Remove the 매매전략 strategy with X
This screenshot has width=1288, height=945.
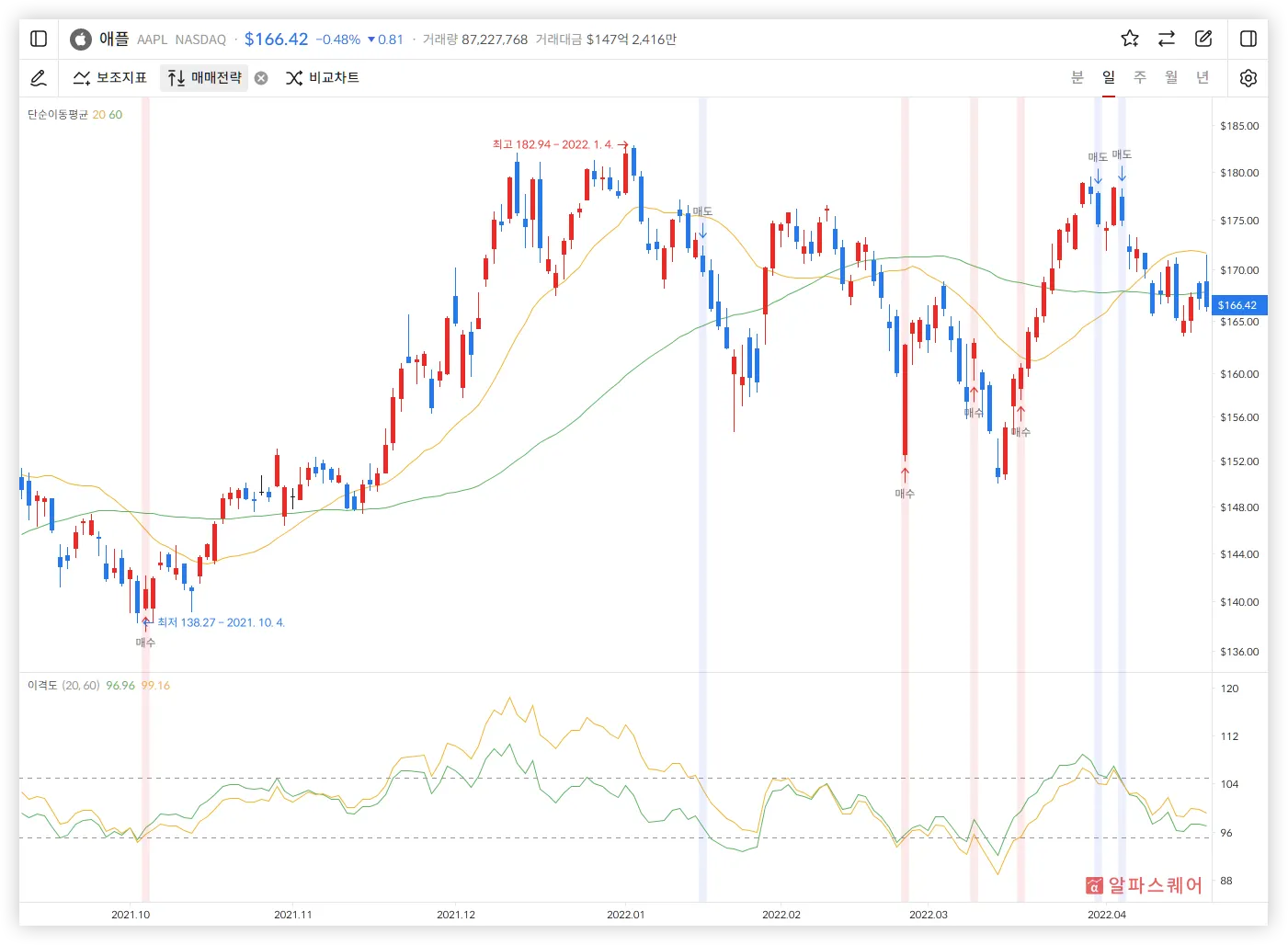point(261,78)
